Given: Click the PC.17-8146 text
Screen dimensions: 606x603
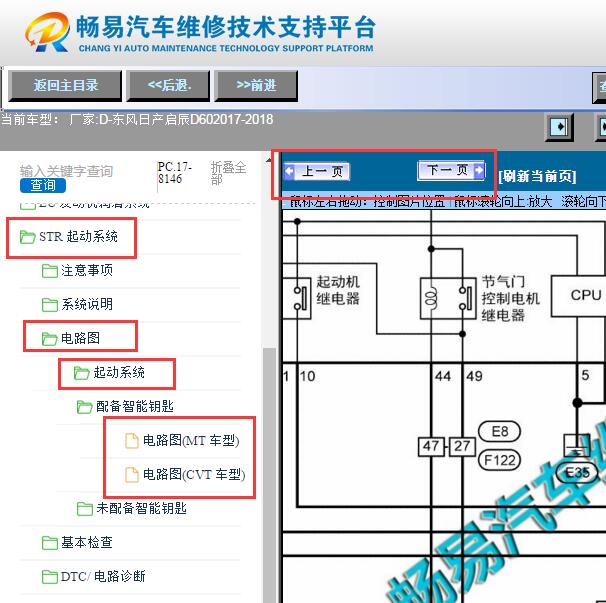Looking at the screenshot, I should [174, 173].
